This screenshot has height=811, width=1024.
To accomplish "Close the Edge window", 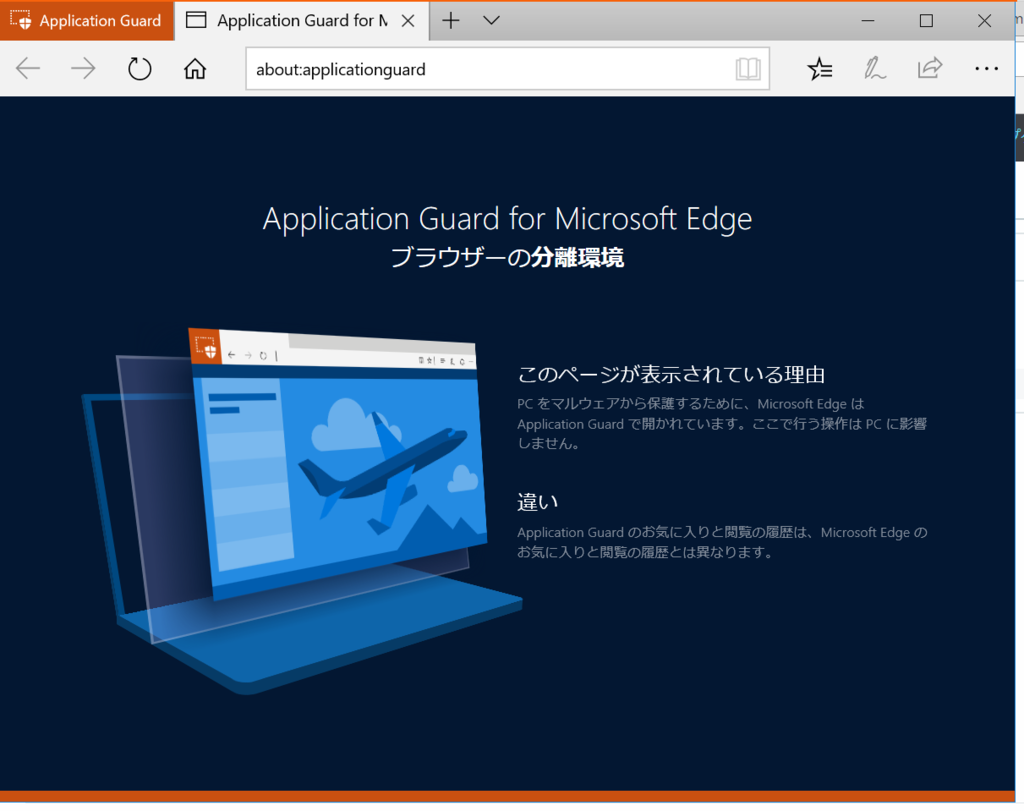I will click(x=984, y=21).
